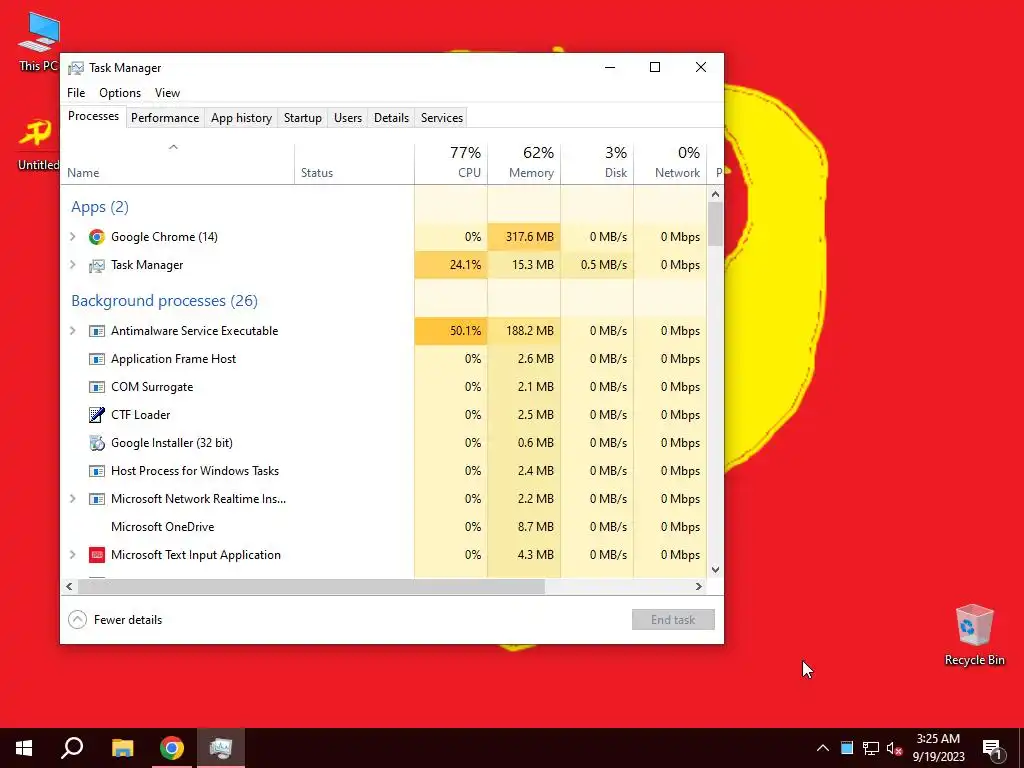This screenshot has height=768, width=1024.
Task: Expand the Google Chrome (14) process group
Action: [x=72, y=237]
